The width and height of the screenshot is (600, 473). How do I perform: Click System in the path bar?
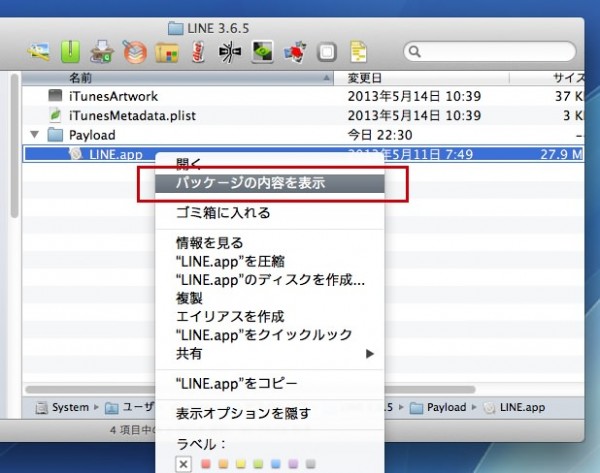[x=70, y=407]
